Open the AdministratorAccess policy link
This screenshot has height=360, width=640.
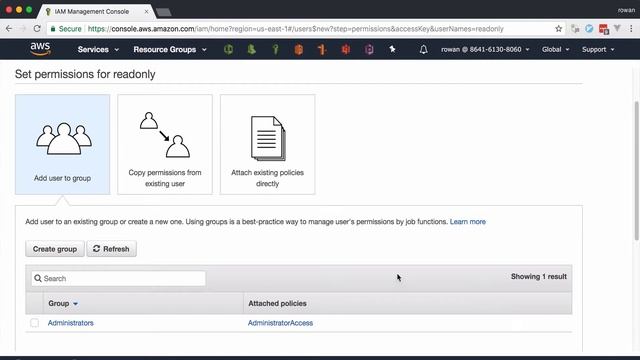tap(280, 323)
